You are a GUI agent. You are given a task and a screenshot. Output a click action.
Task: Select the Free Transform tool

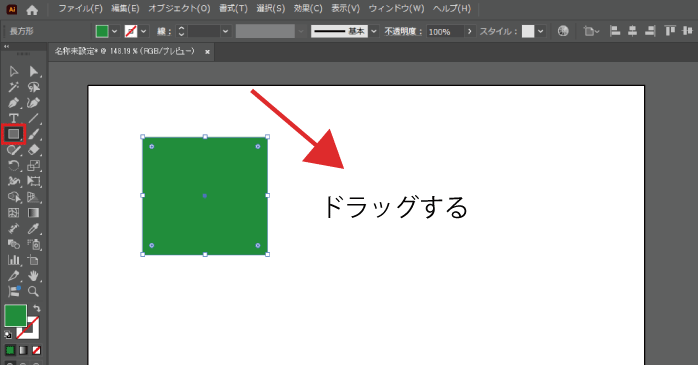[x=33, y=181]
